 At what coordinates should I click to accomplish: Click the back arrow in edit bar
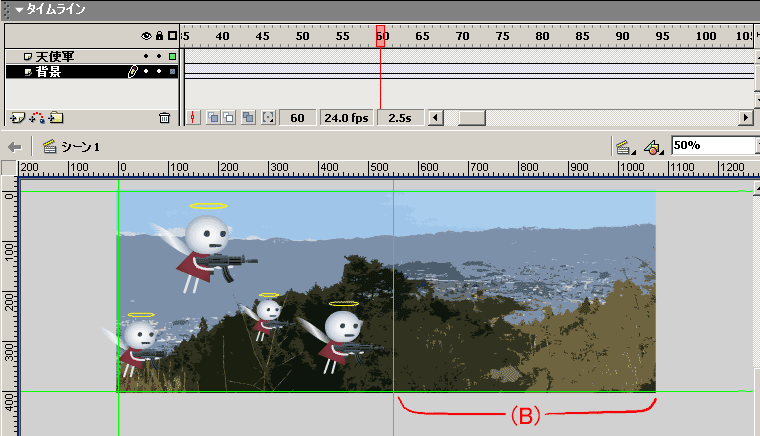(x=15, y=147)
